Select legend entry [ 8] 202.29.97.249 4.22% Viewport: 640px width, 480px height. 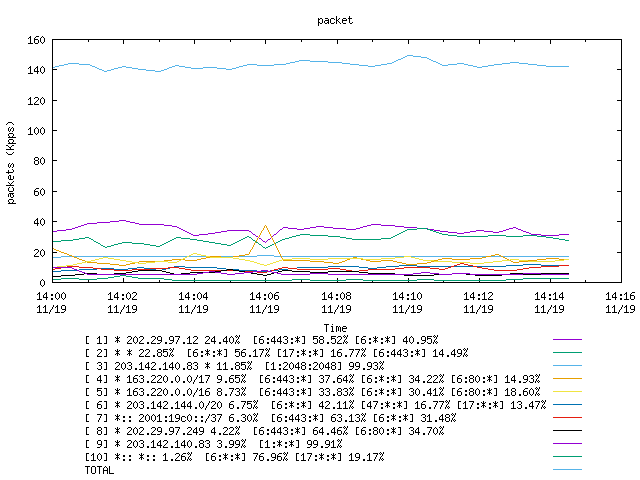(264, 431)
